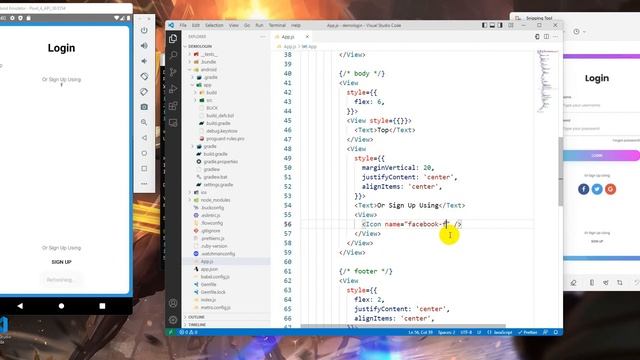Click the JavaScript language mode status item
The width and height of the screenshot is (640, 360).
click(x=500, y=332)
